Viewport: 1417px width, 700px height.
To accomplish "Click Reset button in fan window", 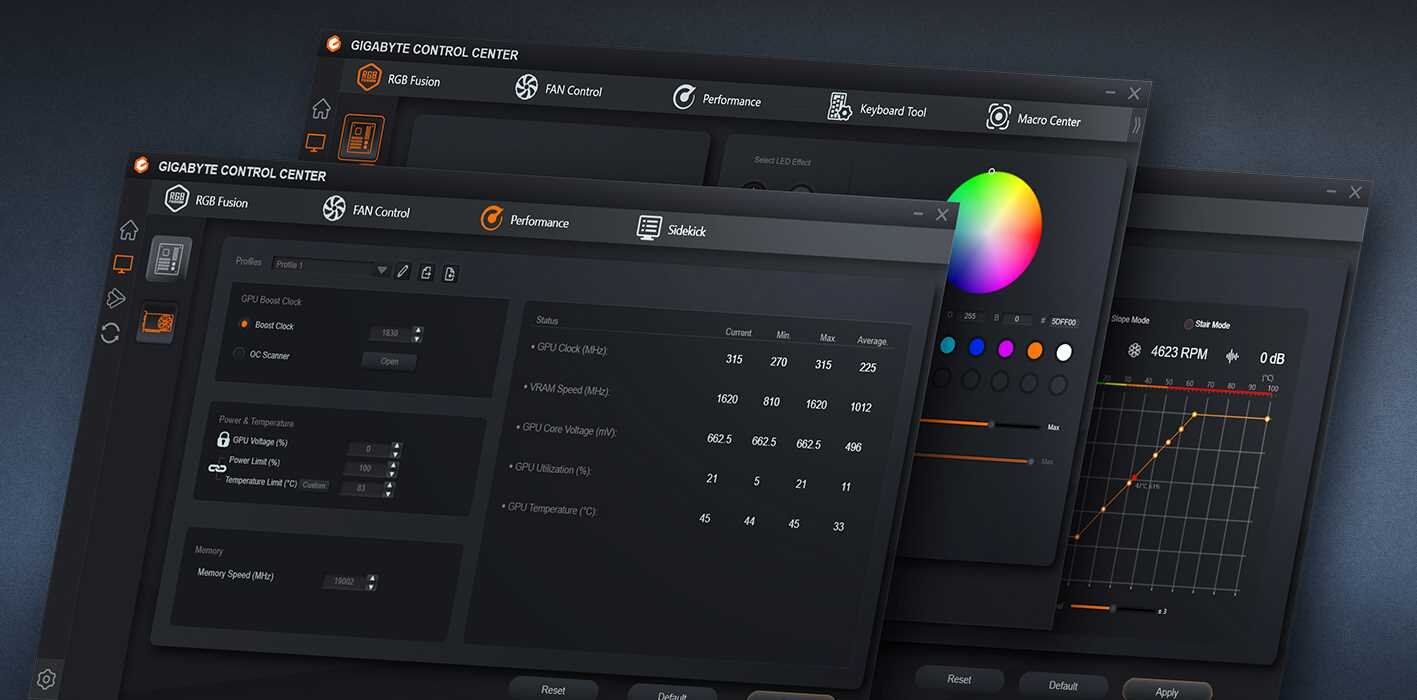I will tap(959, 679).
